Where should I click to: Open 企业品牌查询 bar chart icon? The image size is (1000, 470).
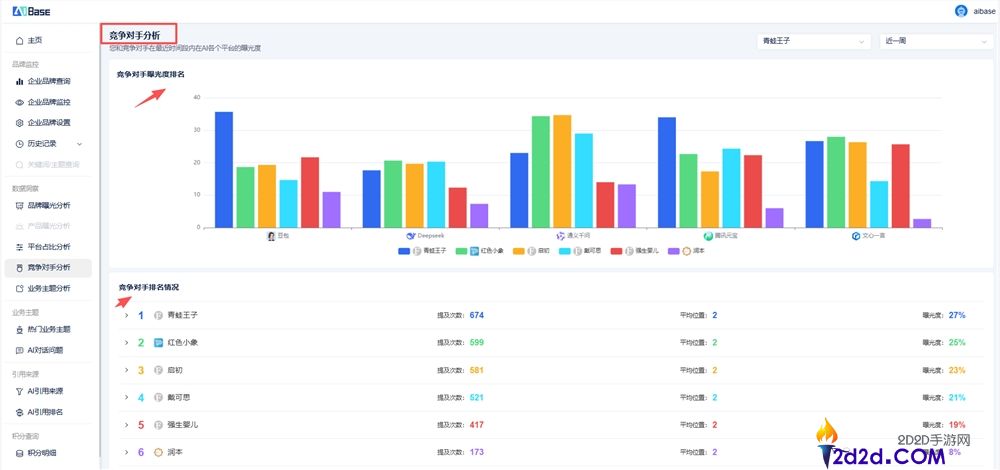pos(19,81)
